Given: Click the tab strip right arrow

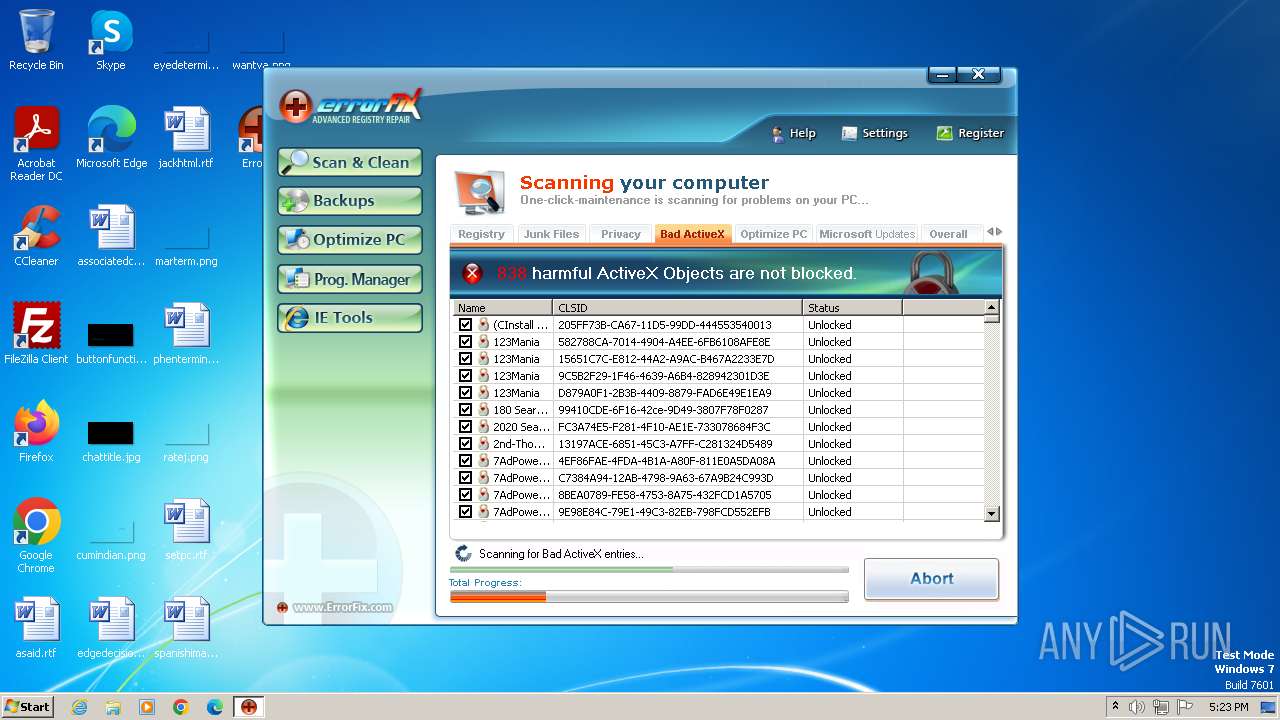Looking at the screenshot, I should [998, 232].
